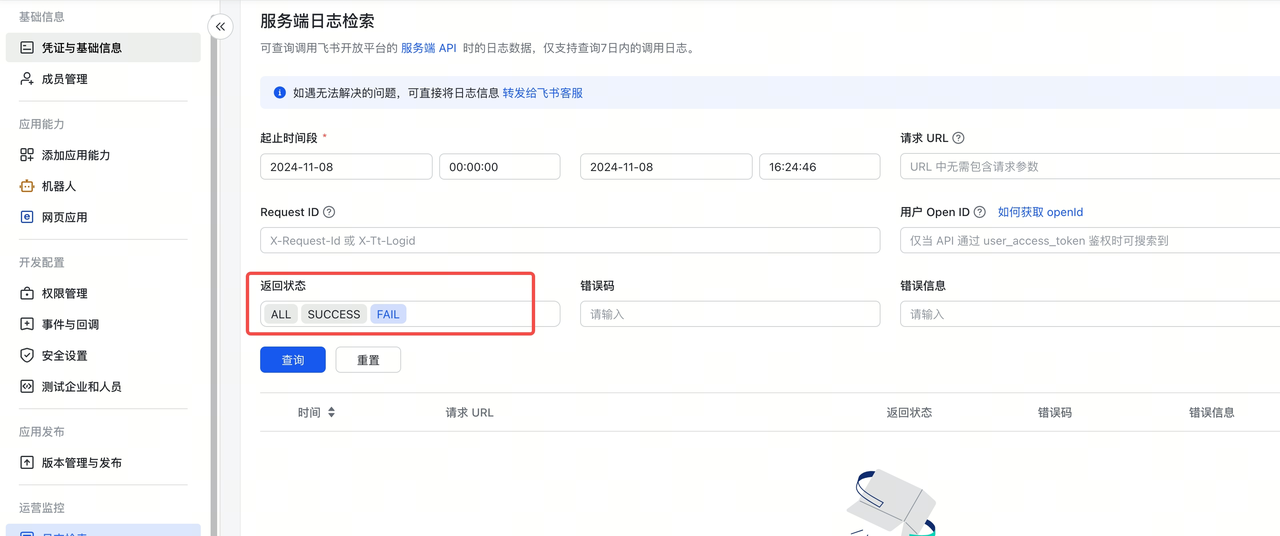The image size is (1280, 536).
Task: Open the 转发给飞书客服 link
Action: [542, 93]
